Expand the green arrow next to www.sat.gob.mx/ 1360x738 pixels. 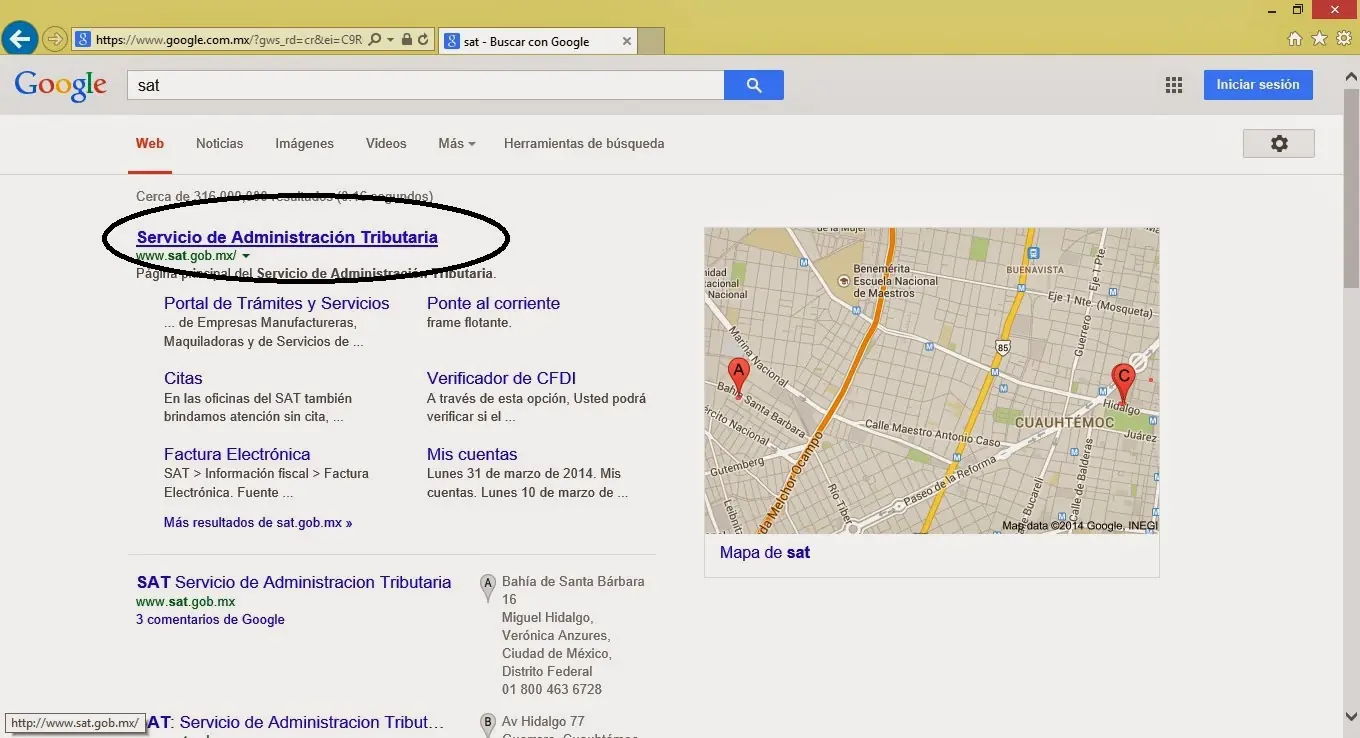(246, 256)
